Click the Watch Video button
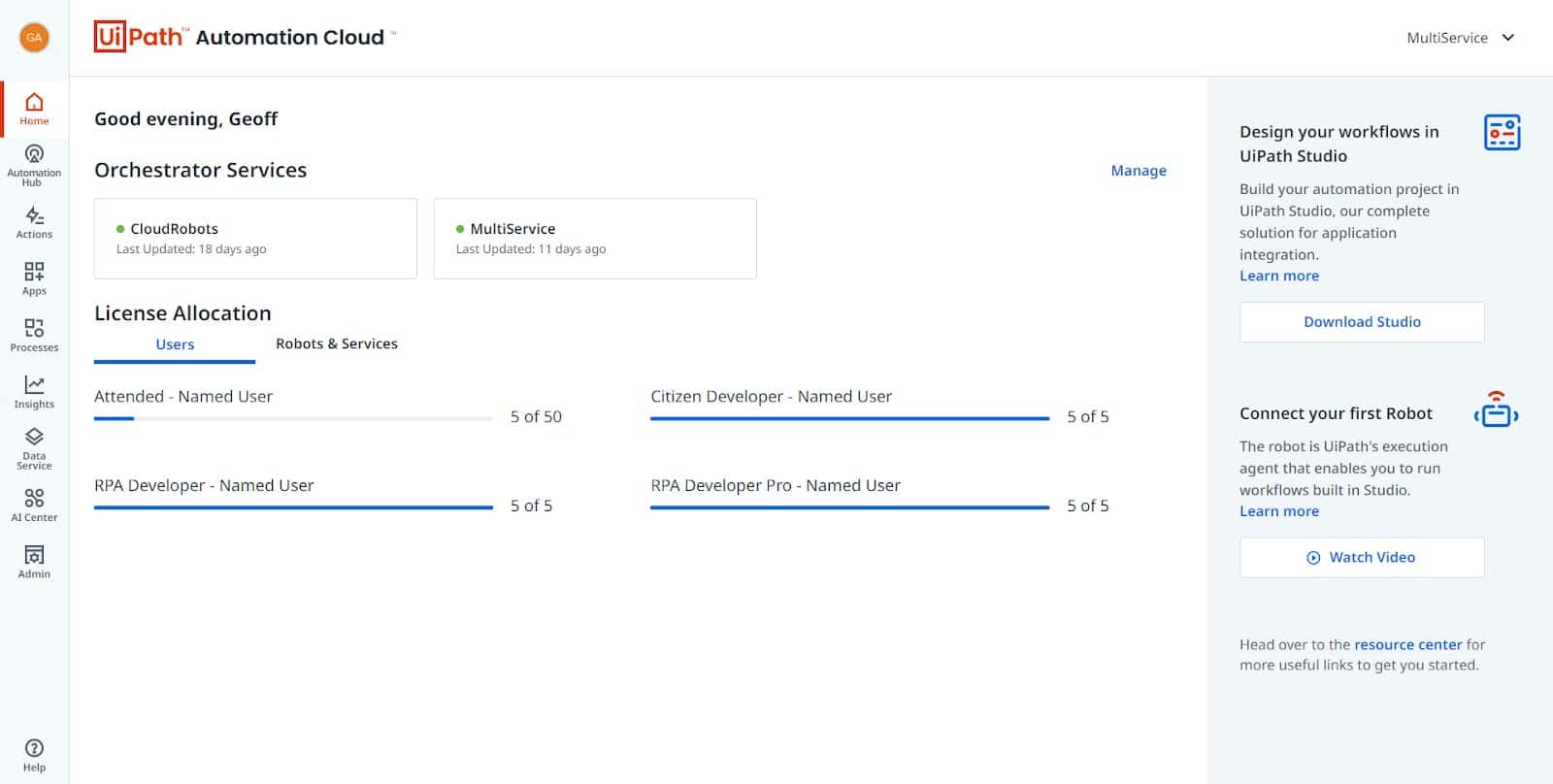Screen dimensions: 1553x784 pyautogui.click(x=1362, y=558)
